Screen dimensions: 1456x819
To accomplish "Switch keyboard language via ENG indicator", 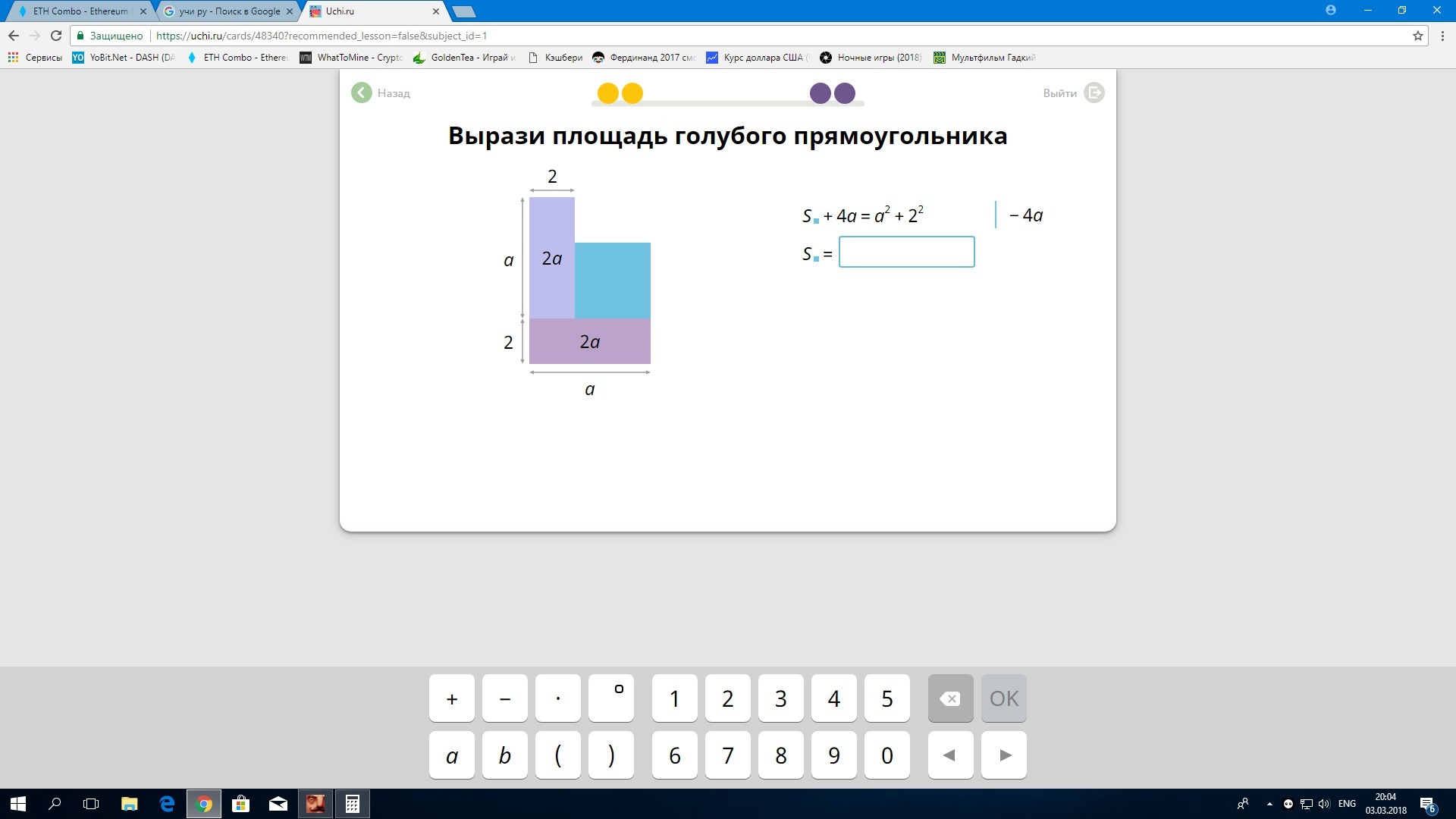I will (1348, 804).
